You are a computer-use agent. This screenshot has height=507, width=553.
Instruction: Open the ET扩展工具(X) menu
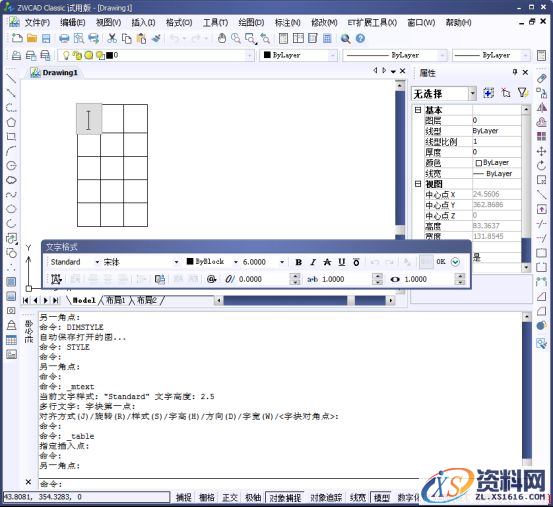[372, 23]
